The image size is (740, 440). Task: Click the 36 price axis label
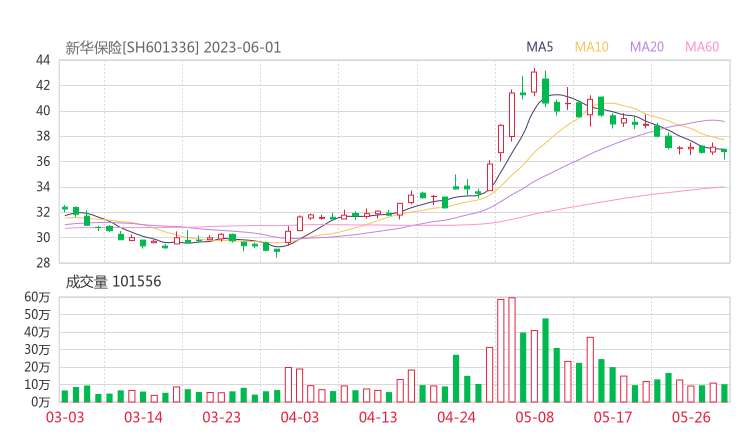[43, 161]
